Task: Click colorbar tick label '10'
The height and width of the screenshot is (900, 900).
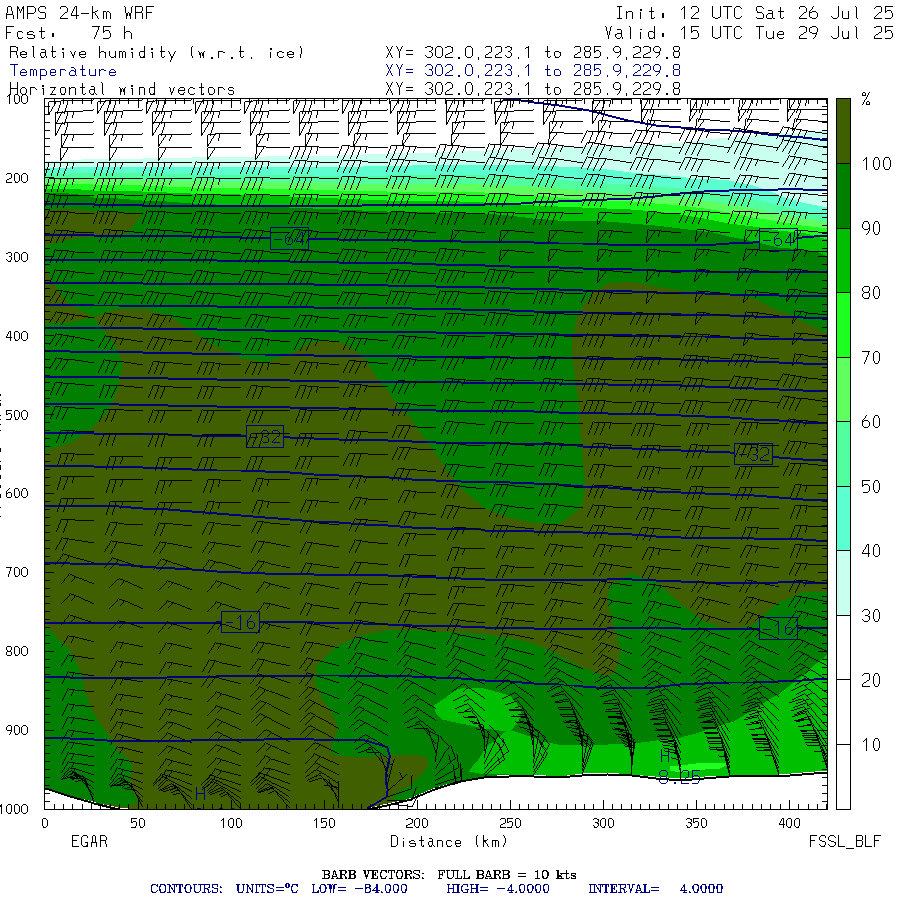Action: pyautogui.click(x=871, y=745)
